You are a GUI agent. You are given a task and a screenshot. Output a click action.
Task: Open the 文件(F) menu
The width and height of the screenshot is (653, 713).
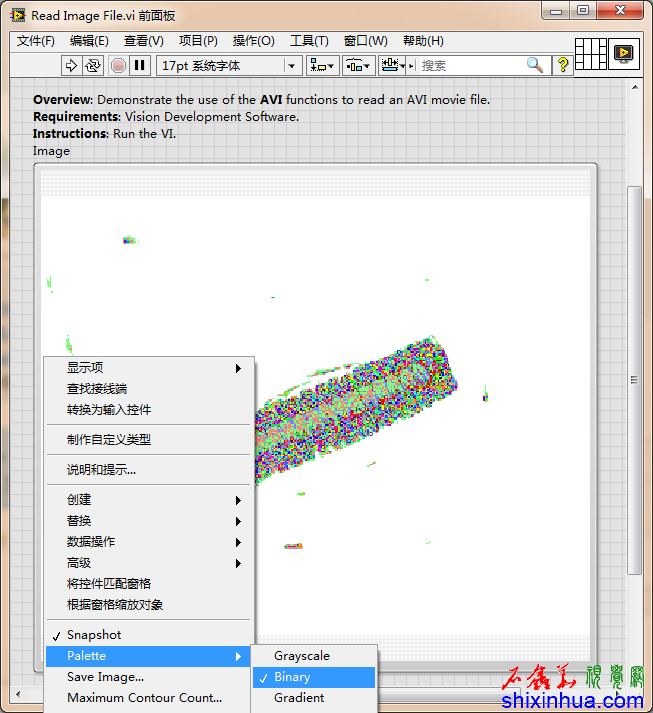click(x=36, y=41)
